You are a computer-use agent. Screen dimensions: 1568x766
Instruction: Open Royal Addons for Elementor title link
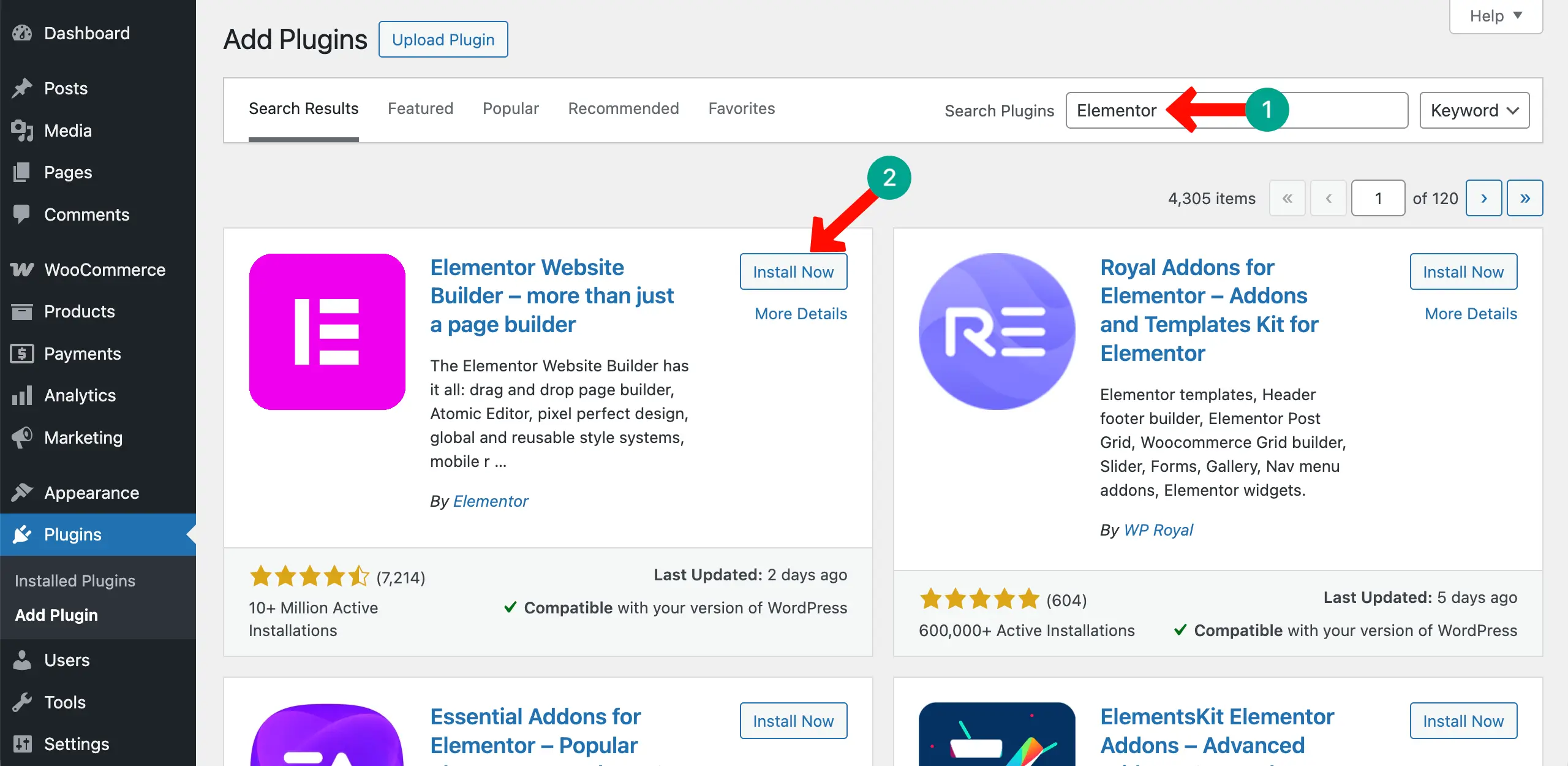coord(1209,310)
